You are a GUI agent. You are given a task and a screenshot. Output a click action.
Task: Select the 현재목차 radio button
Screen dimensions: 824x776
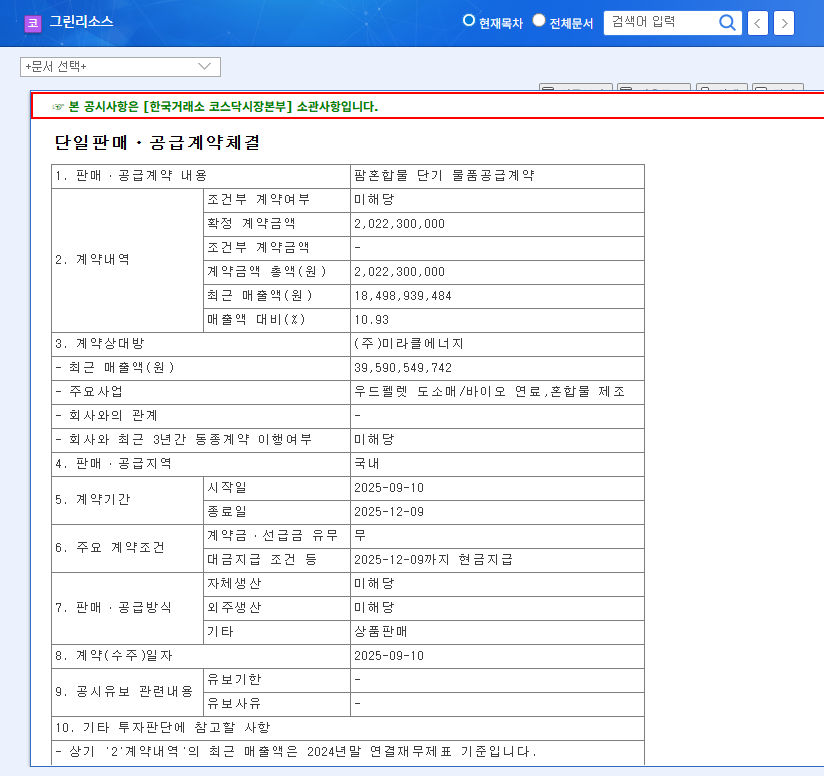click(x=468, y=21)
